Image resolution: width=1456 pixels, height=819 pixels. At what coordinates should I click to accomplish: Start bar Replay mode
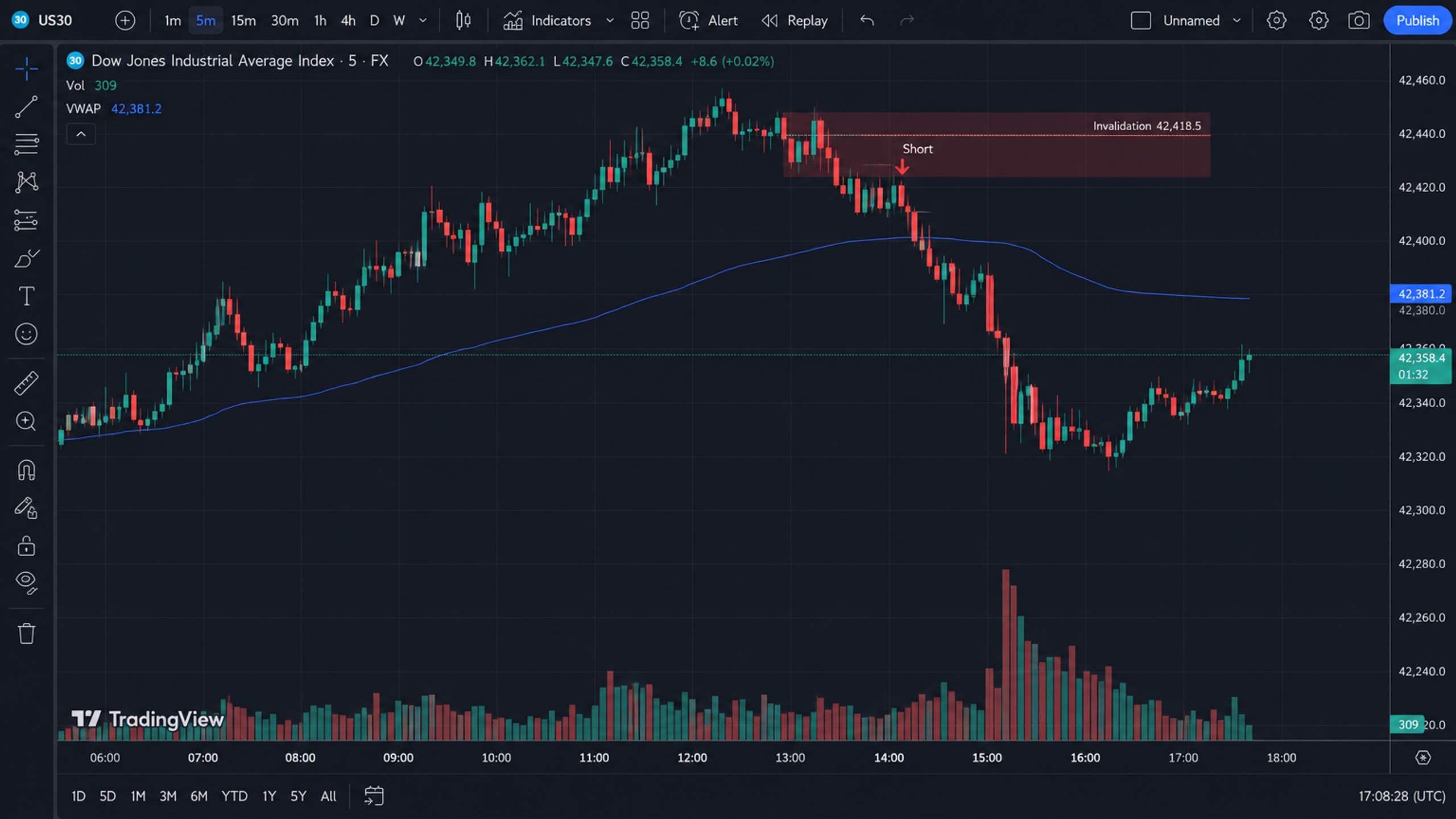pos(795,20)
